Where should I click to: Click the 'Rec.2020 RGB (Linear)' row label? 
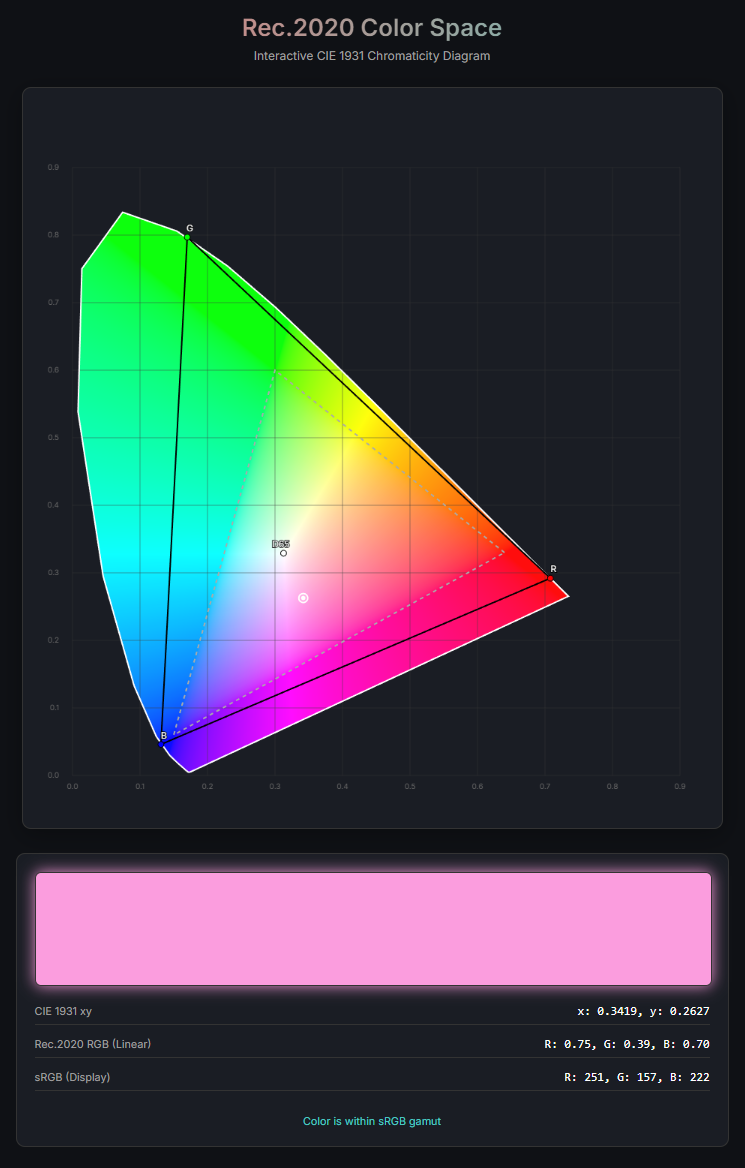point(93,1044)
